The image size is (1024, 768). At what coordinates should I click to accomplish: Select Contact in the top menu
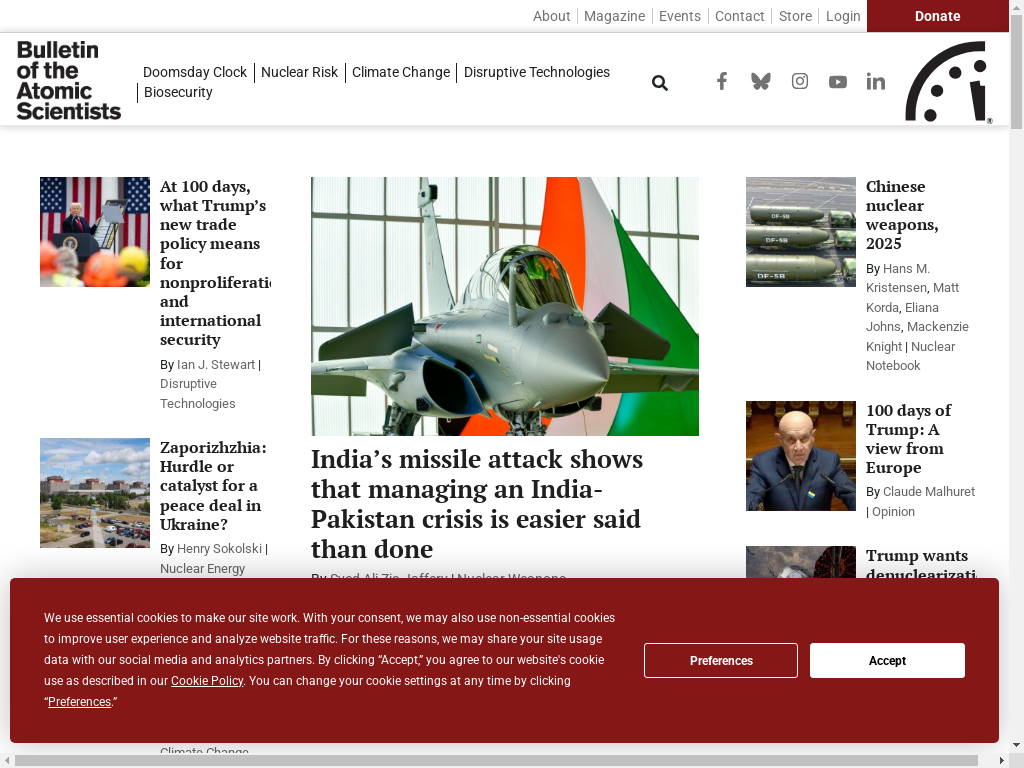click(739, 16)
